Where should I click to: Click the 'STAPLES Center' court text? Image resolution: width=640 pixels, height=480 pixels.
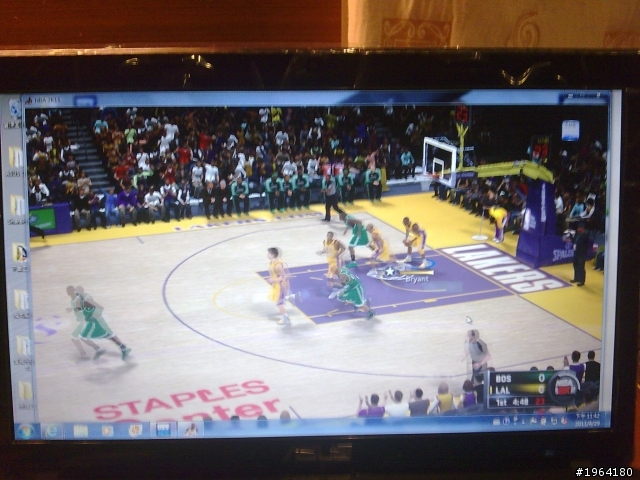click(x=186, y=401)
